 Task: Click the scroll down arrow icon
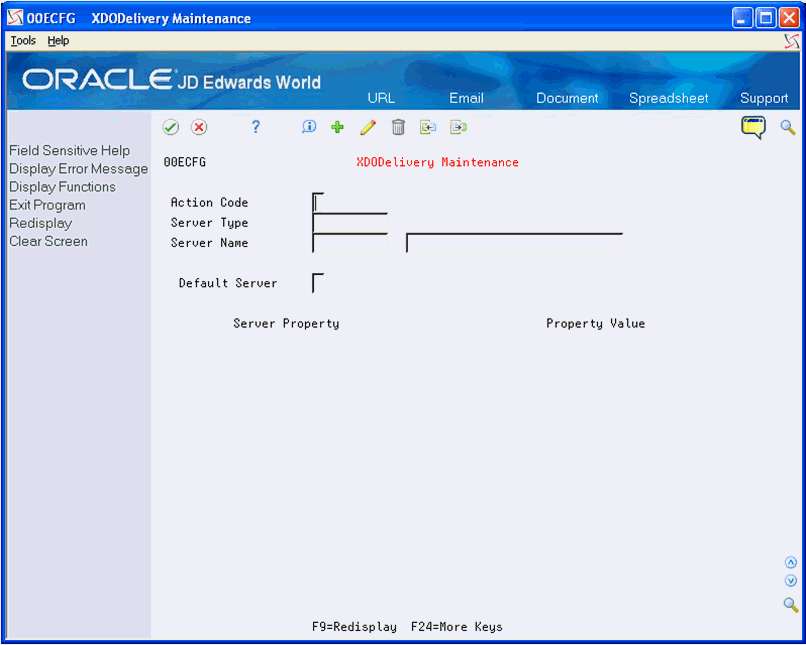pos(791,581)
